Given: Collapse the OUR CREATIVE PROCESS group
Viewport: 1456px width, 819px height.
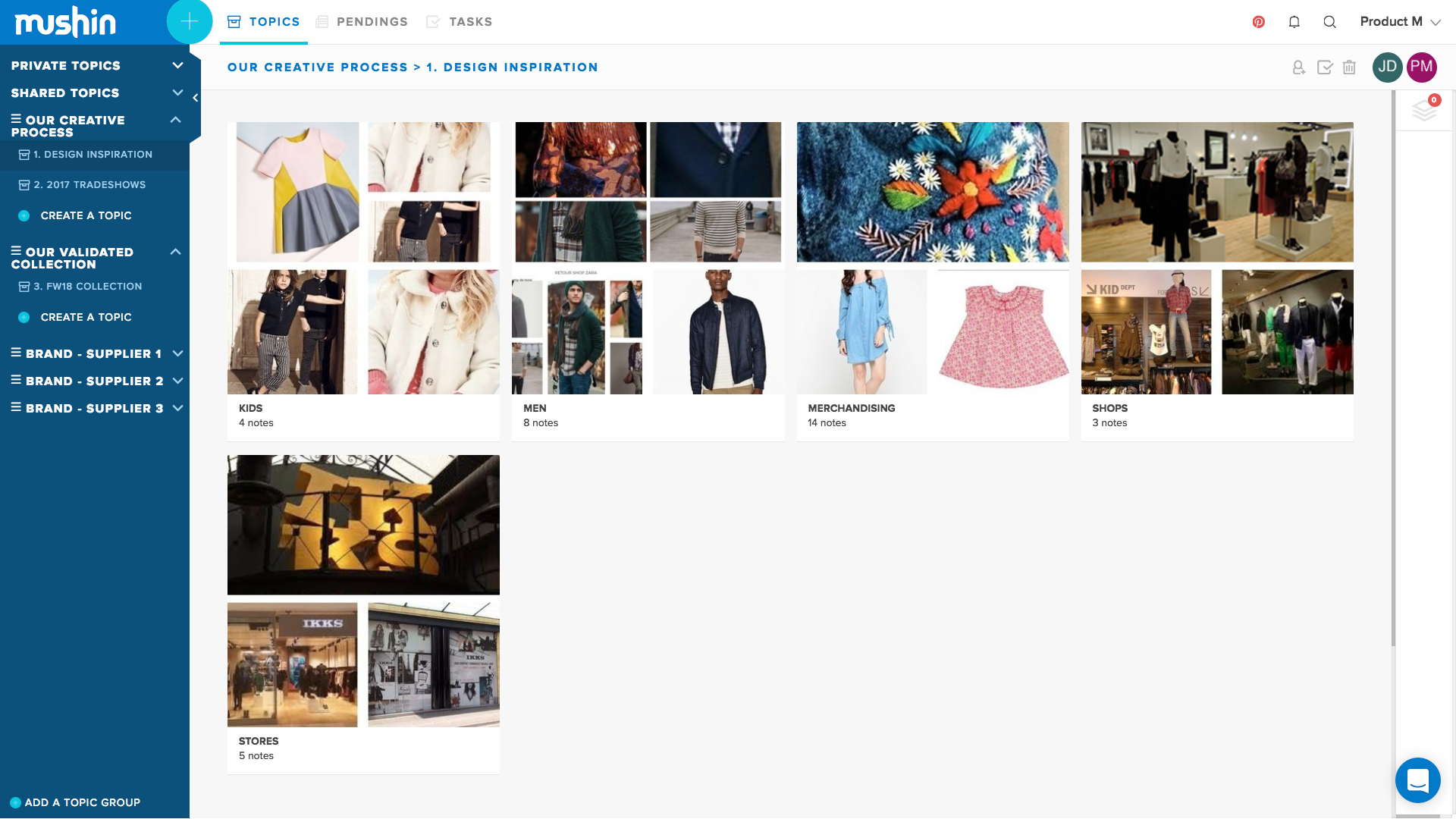Looking at the screenshot, I should [x=177, y=119].
